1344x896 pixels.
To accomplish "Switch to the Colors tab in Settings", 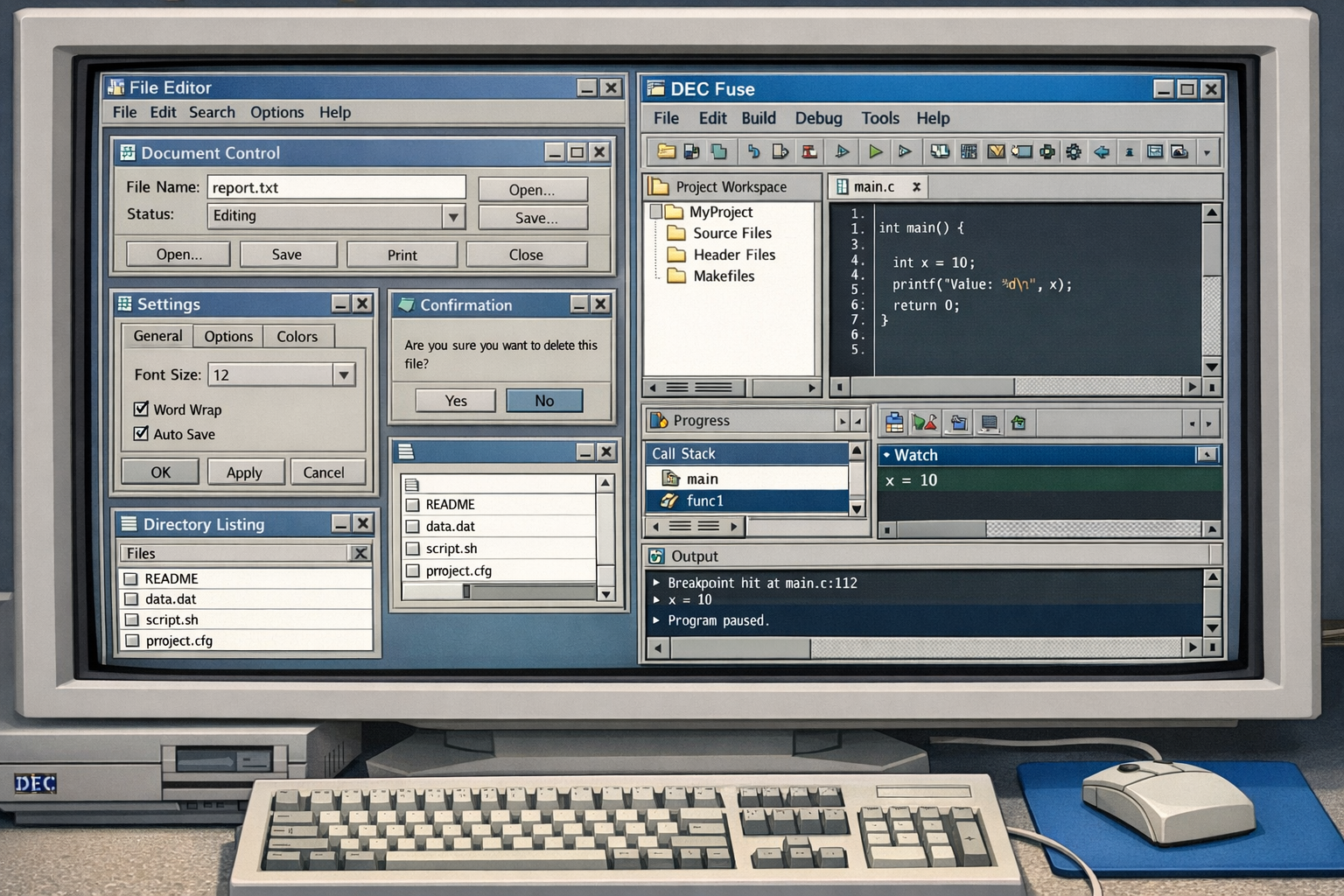I will pos(297,336).
